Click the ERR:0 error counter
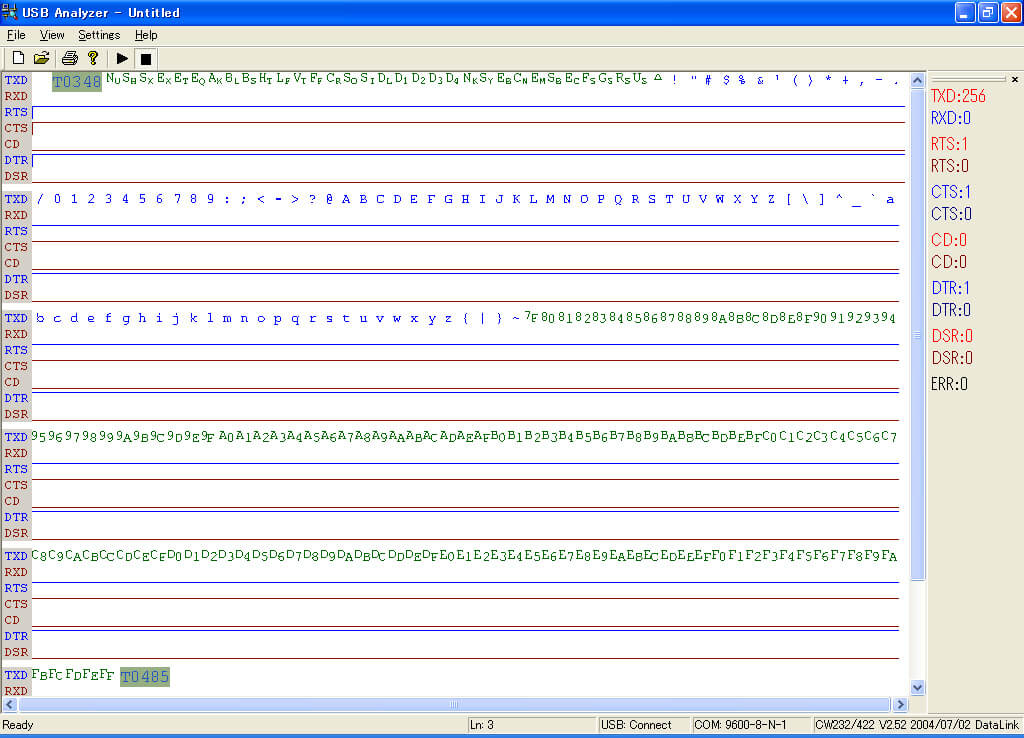The height and width of the screenshot is (738, 1024). [x=949, y=384]
